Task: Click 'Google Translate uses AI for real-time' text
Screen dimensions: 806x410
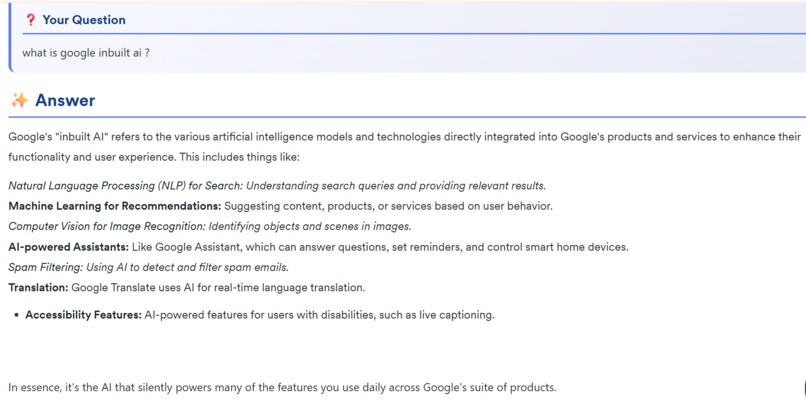Action: coord(218,288)
